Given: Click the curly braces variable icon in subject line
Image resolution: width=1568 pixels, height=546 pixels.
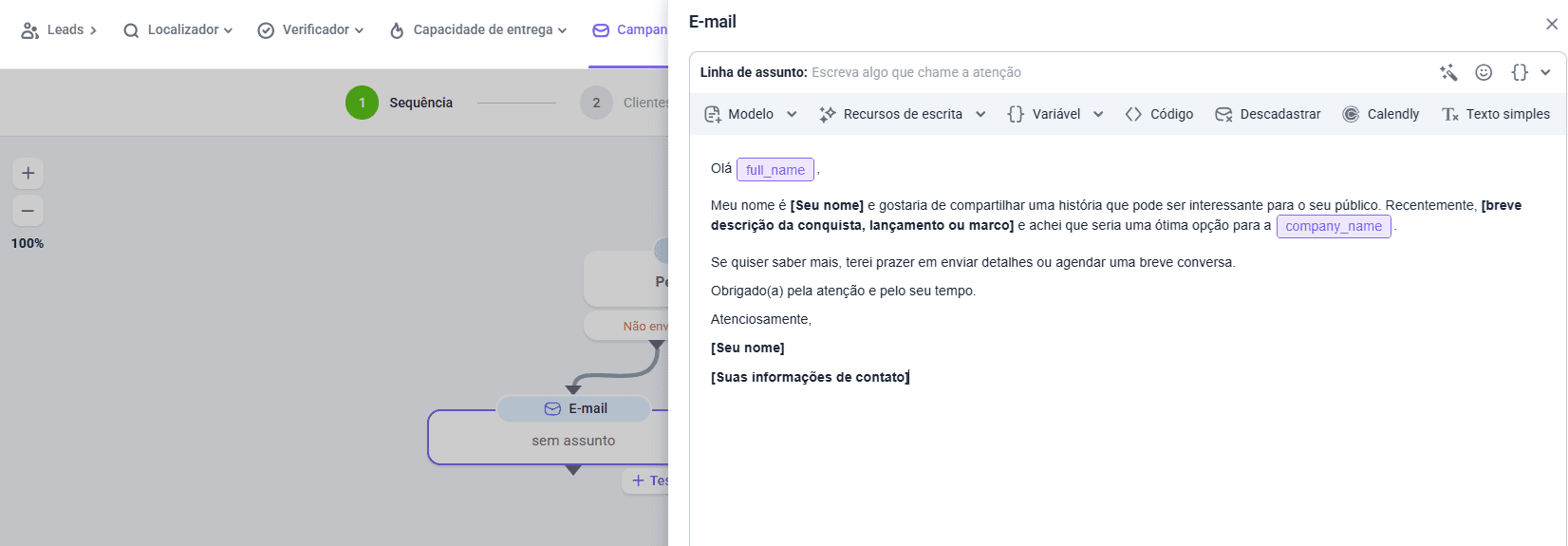Looking at the screenshot, I should [x=1520, y=72].
